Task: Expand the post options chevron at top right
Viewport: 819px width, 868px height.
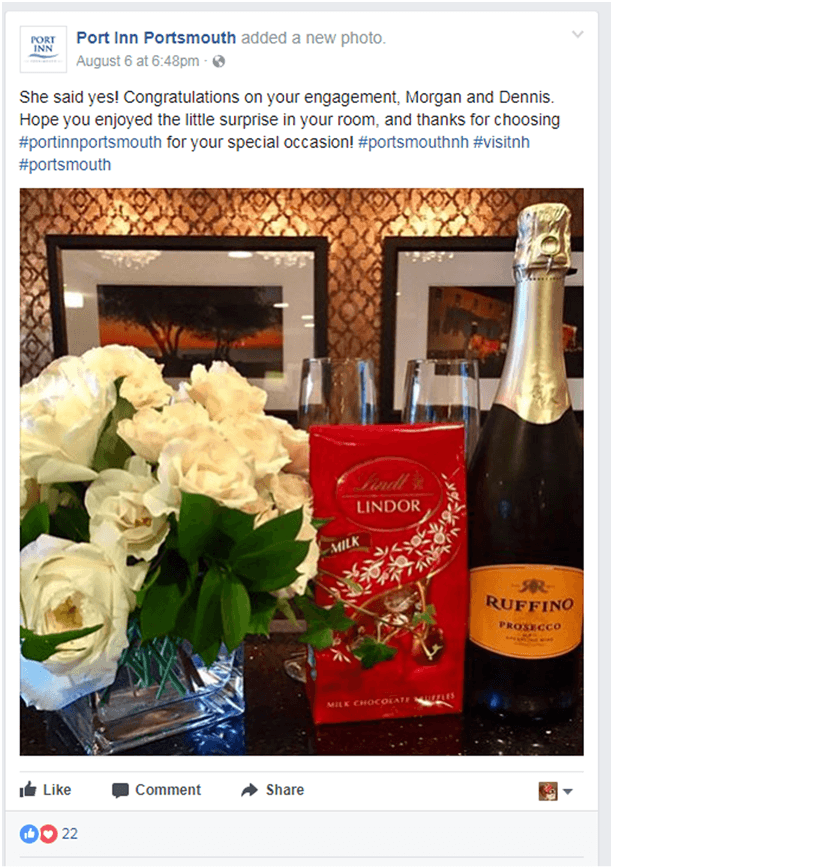Action: tap(578, 34)
